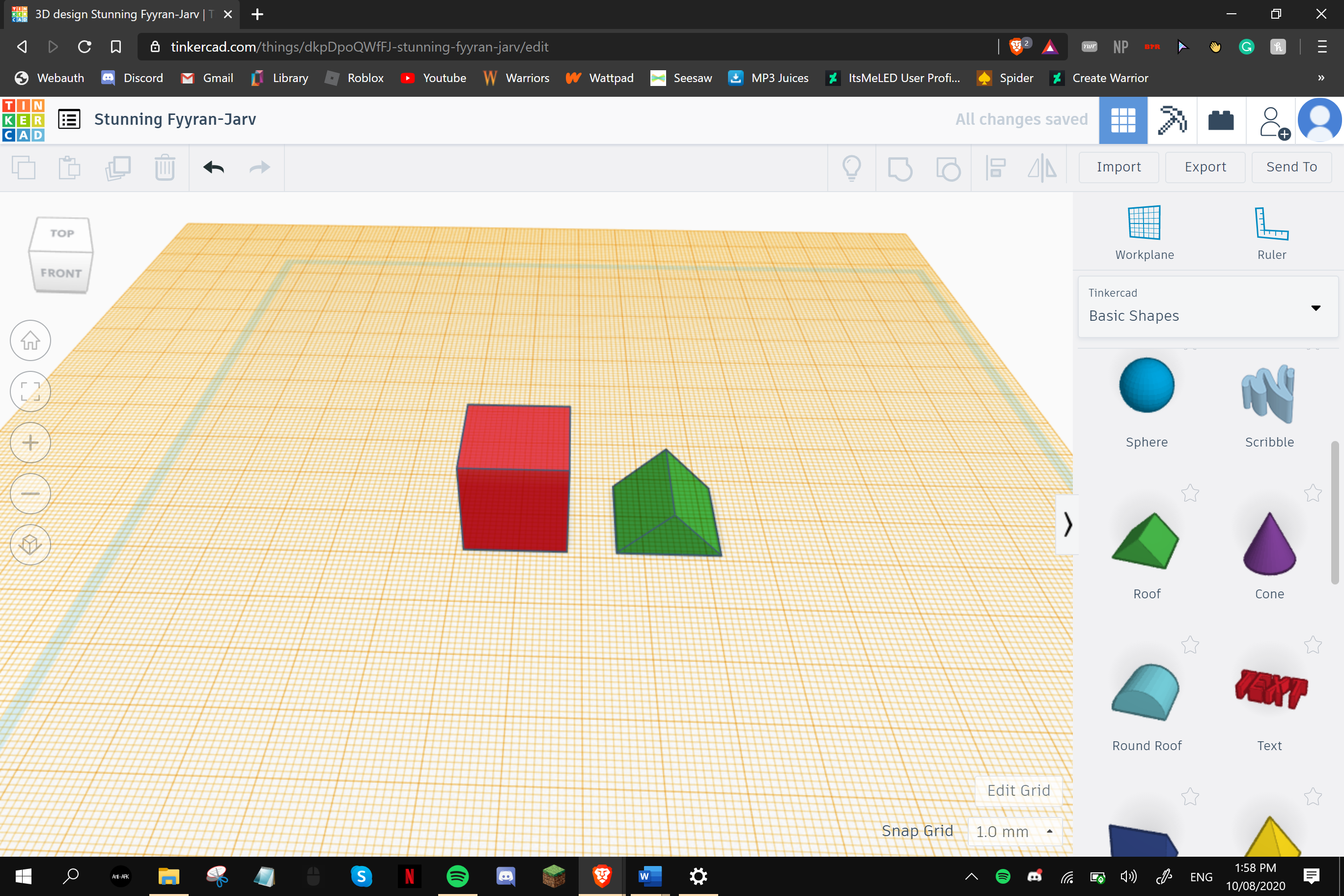Switch to Blocks pickaxe mode
Screen dimensions: 1344x896
point(1172,120)
